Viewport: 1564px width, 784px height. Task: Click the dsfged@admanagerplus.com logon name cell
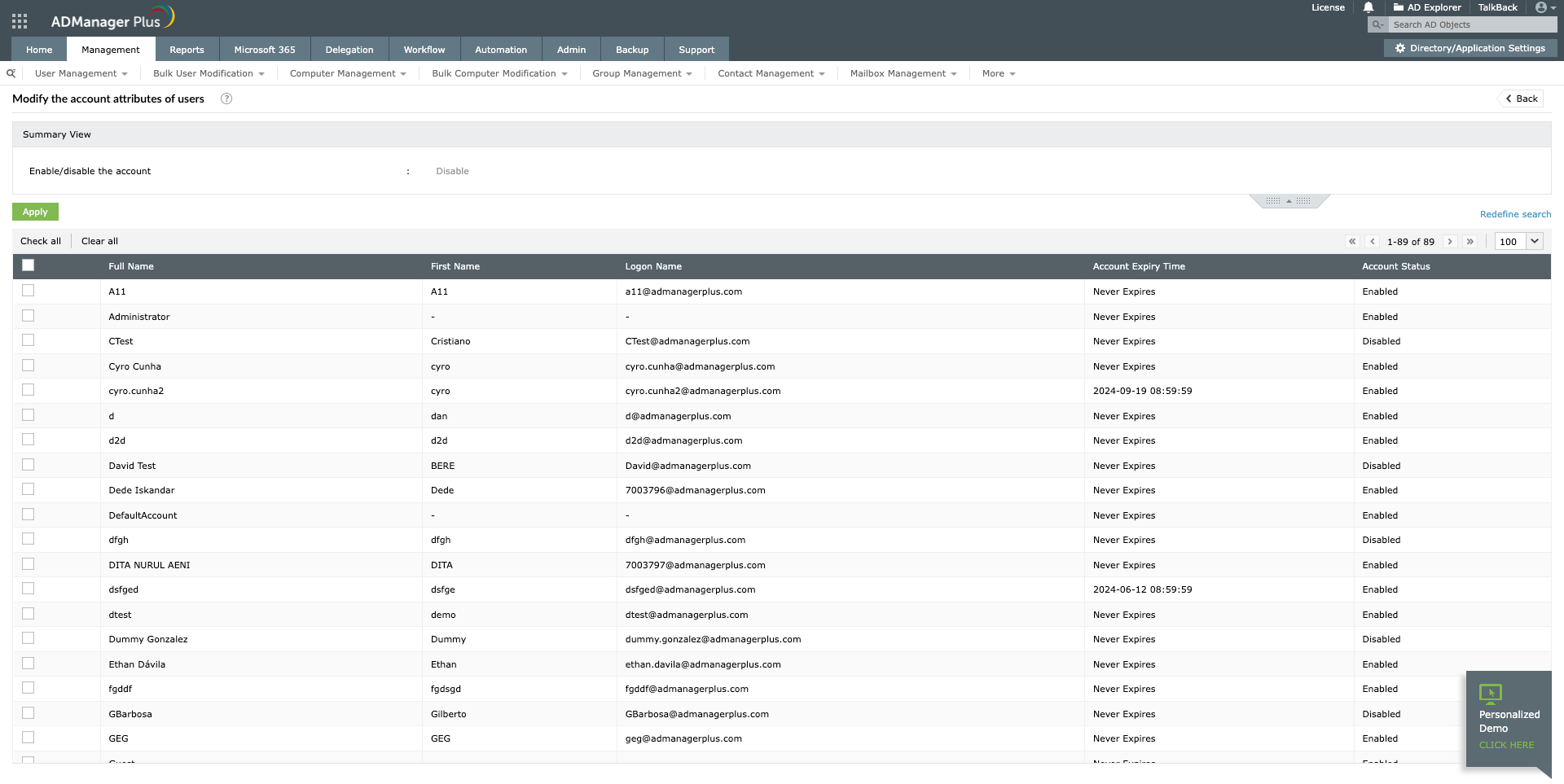coord(690,589)
